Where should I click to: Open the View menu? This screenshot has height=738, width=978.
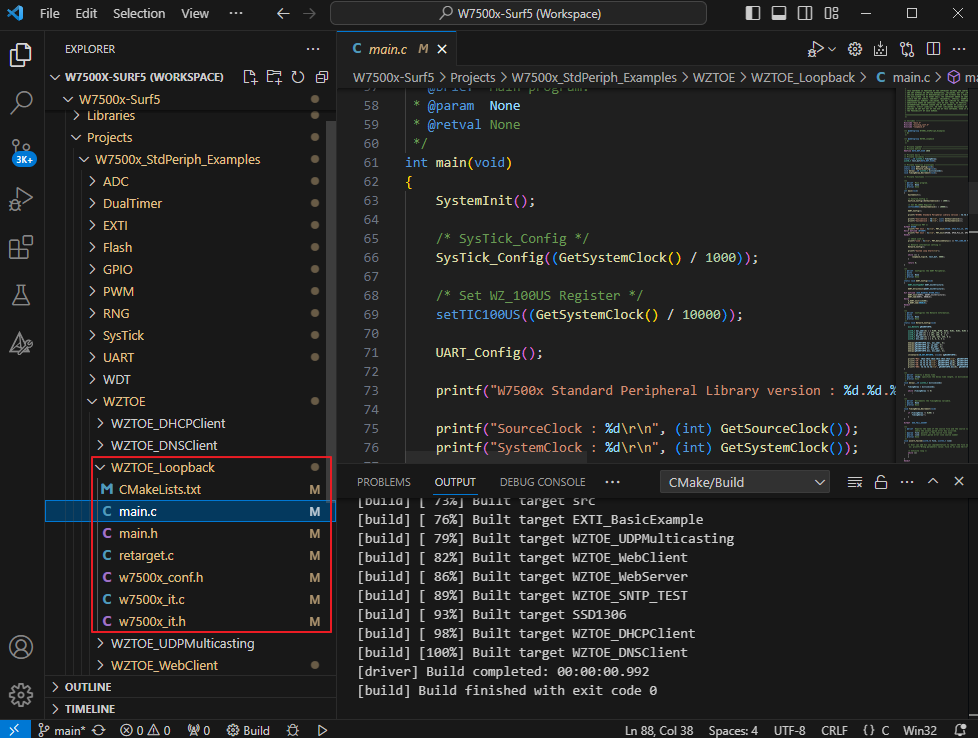click(194, 13)
